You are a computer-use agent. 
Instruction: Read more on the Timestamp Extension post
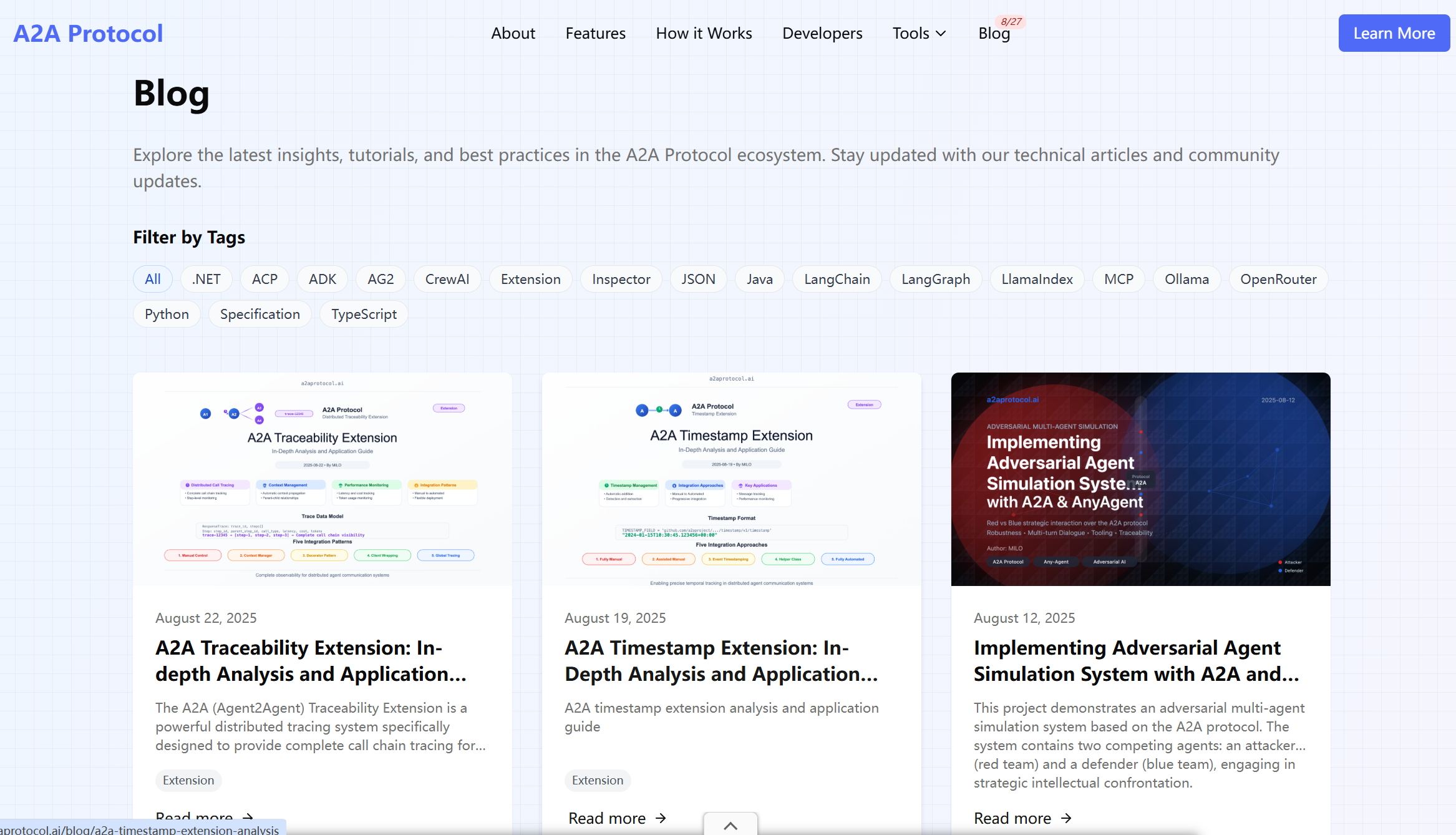pos(618,818)
